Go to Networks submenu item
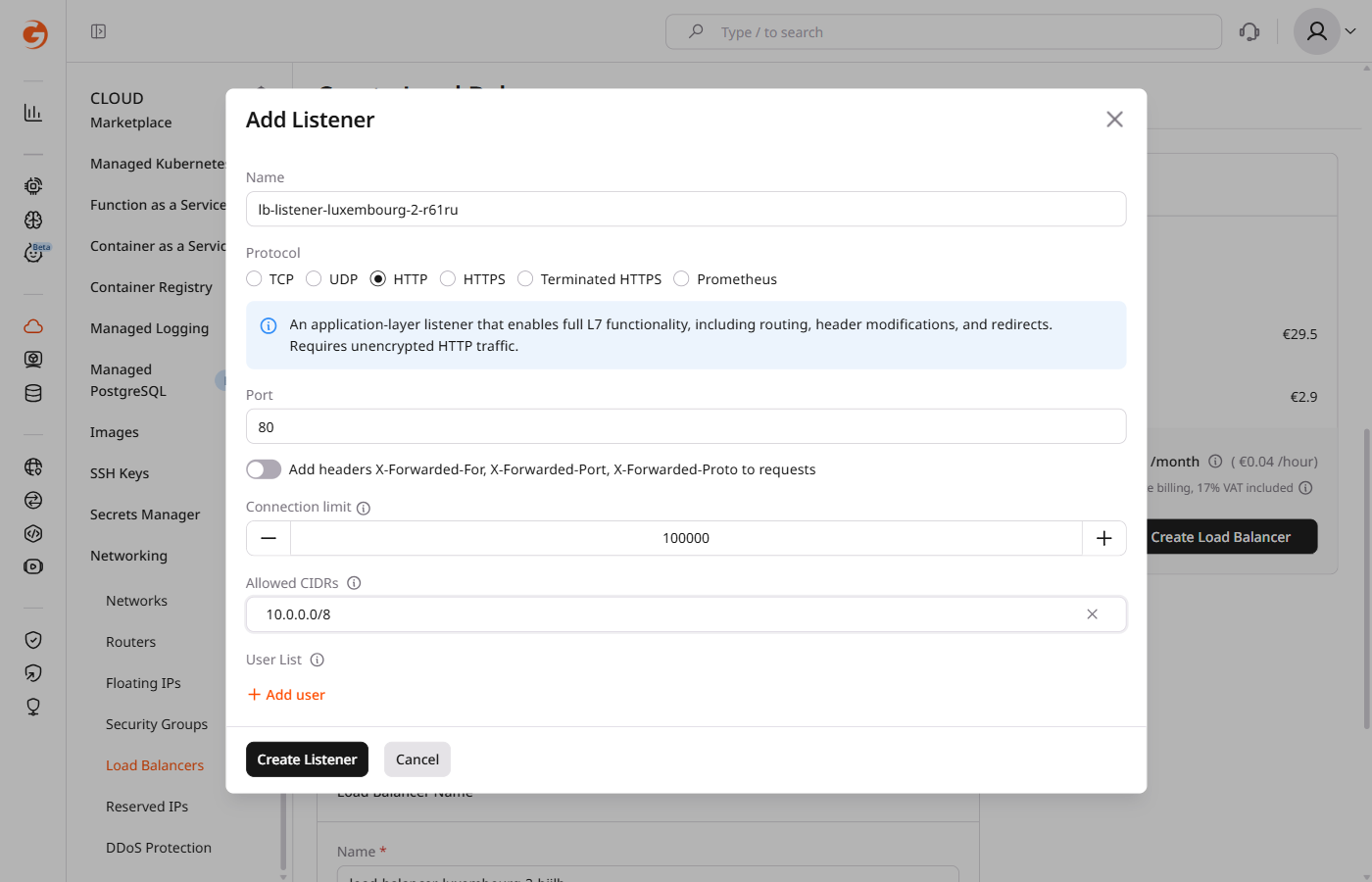 (x=136, y=601)
